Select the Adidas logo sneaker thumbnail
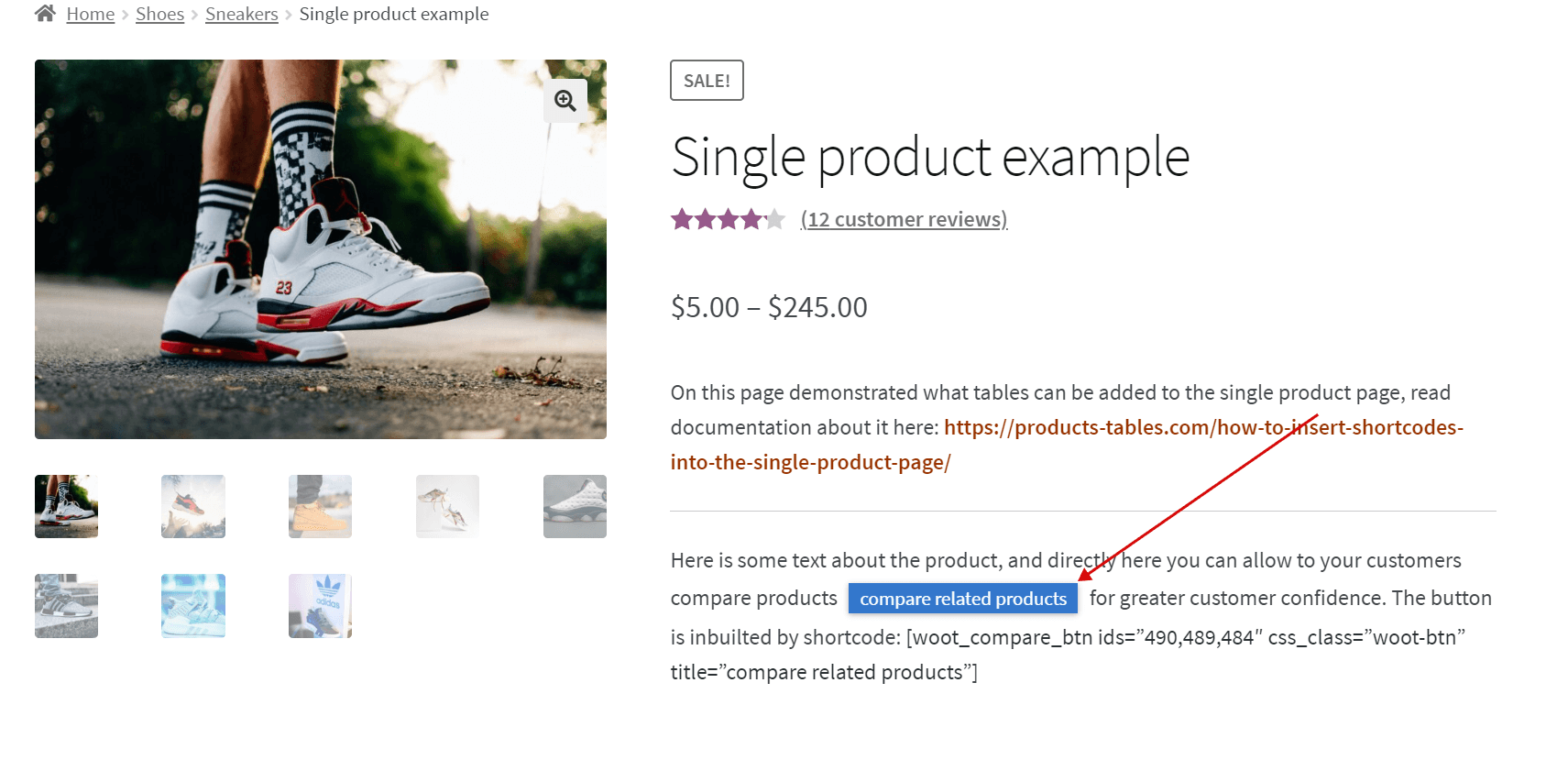Viewport: 1568px width, 760px height. tap(320, 606)
